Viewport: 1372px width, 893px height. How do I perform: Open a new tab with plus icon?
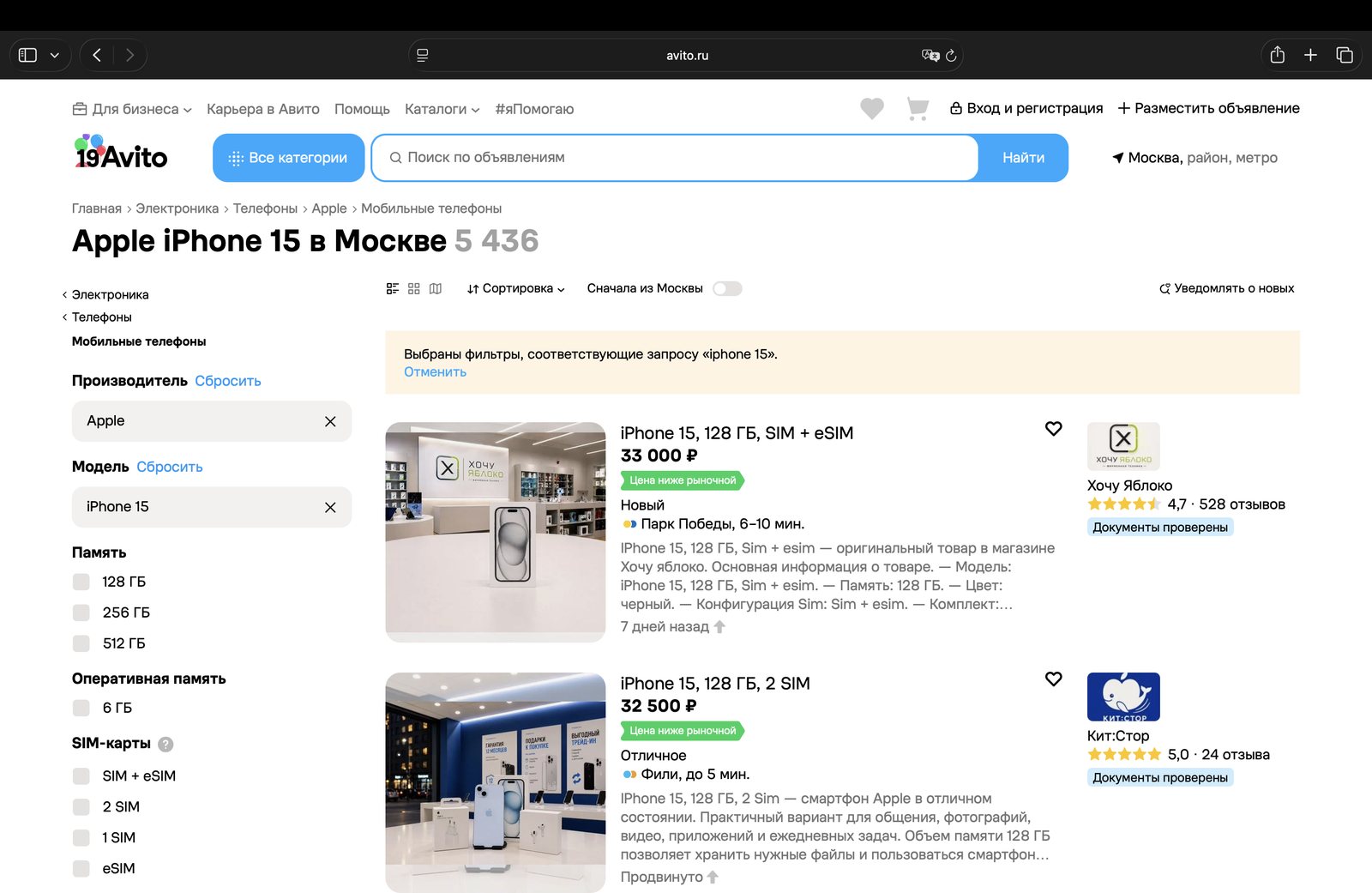[x=1310, y=55]
